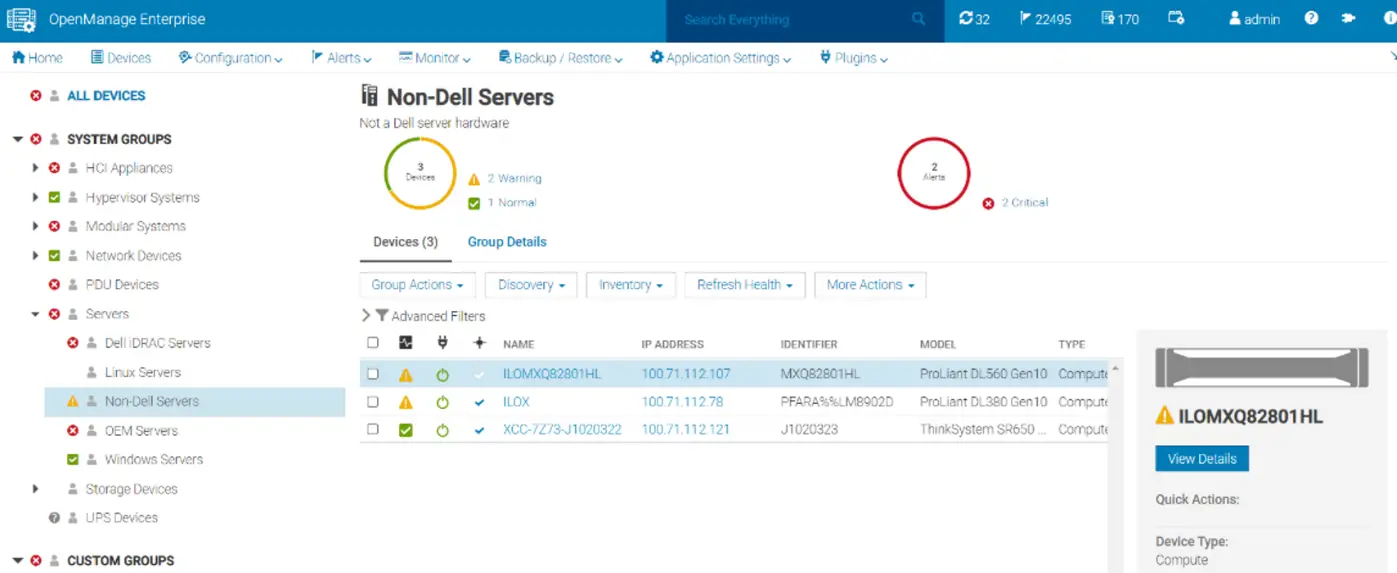Open IP address link 100.71.112.121
Viewport: 1397px width, 573px height.
pos(686,430)
